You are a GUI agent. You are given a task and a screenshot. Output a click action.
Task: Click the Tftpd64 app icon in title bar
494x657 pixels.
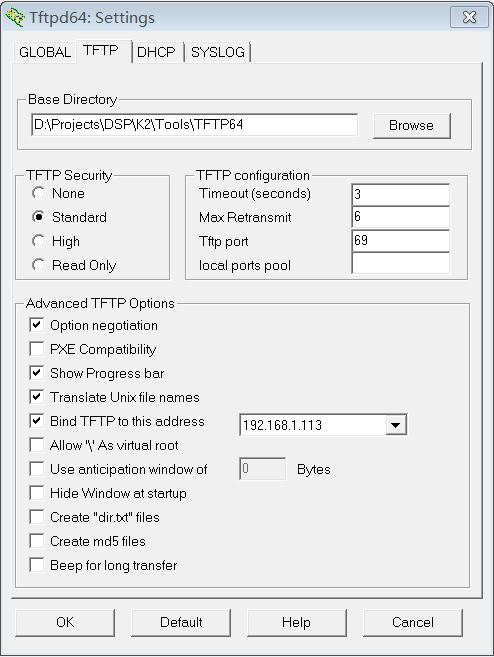click(x=15, y=18)
